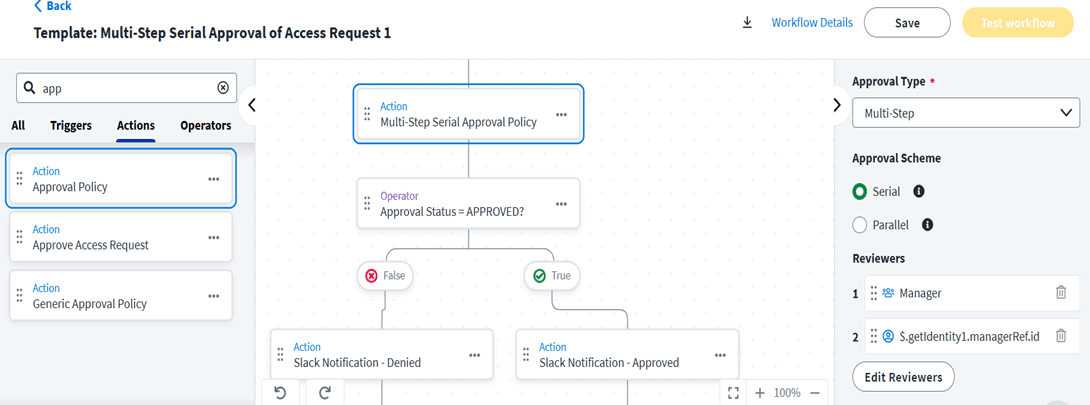This screenshot has height=405, width=1090.
Task: Toggle fullscreen canvas view
Action: click(x=733, y=393)
